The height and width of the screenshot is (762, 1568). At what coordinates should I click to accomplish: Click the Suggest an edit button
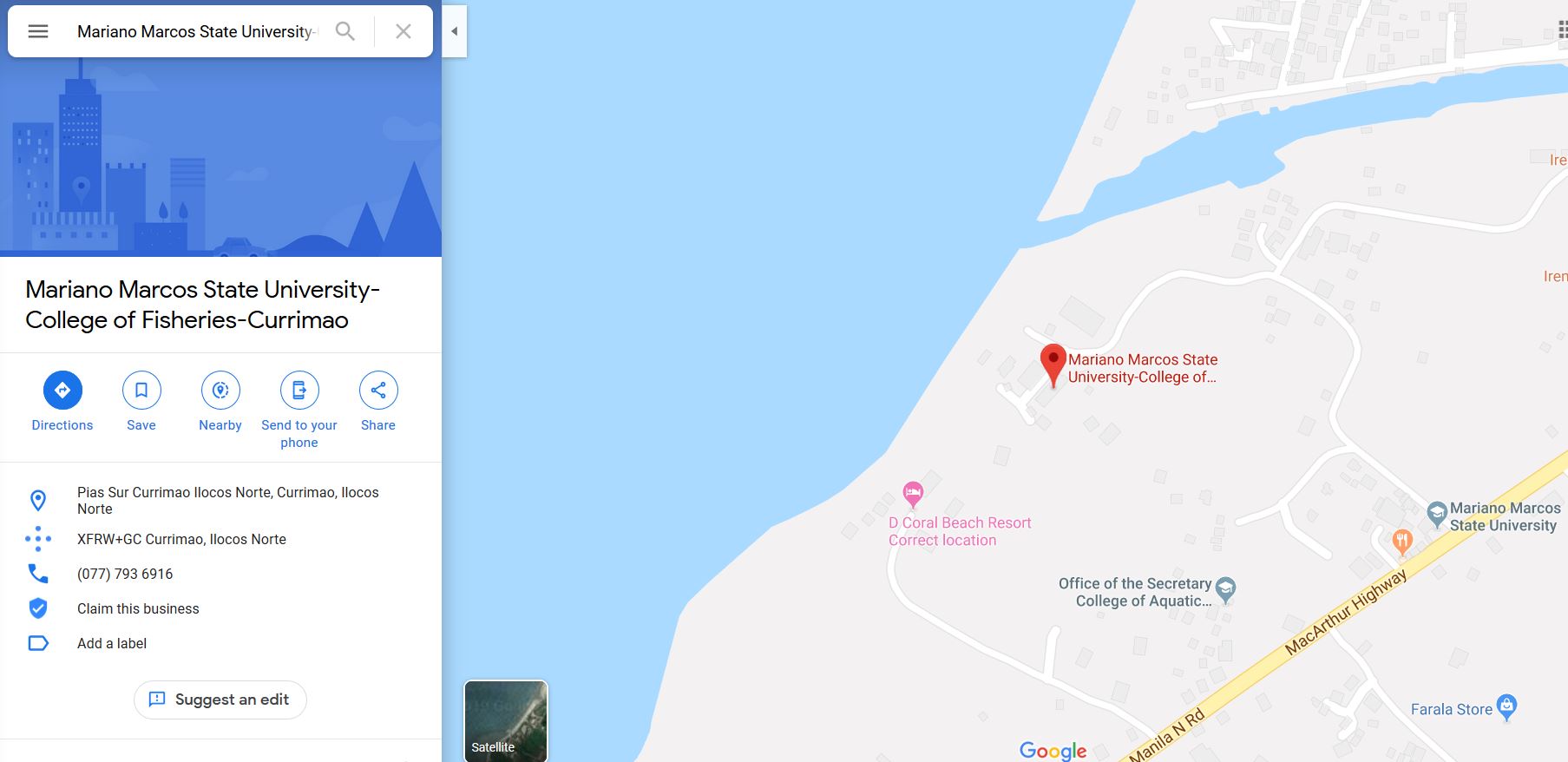[220, 700]
